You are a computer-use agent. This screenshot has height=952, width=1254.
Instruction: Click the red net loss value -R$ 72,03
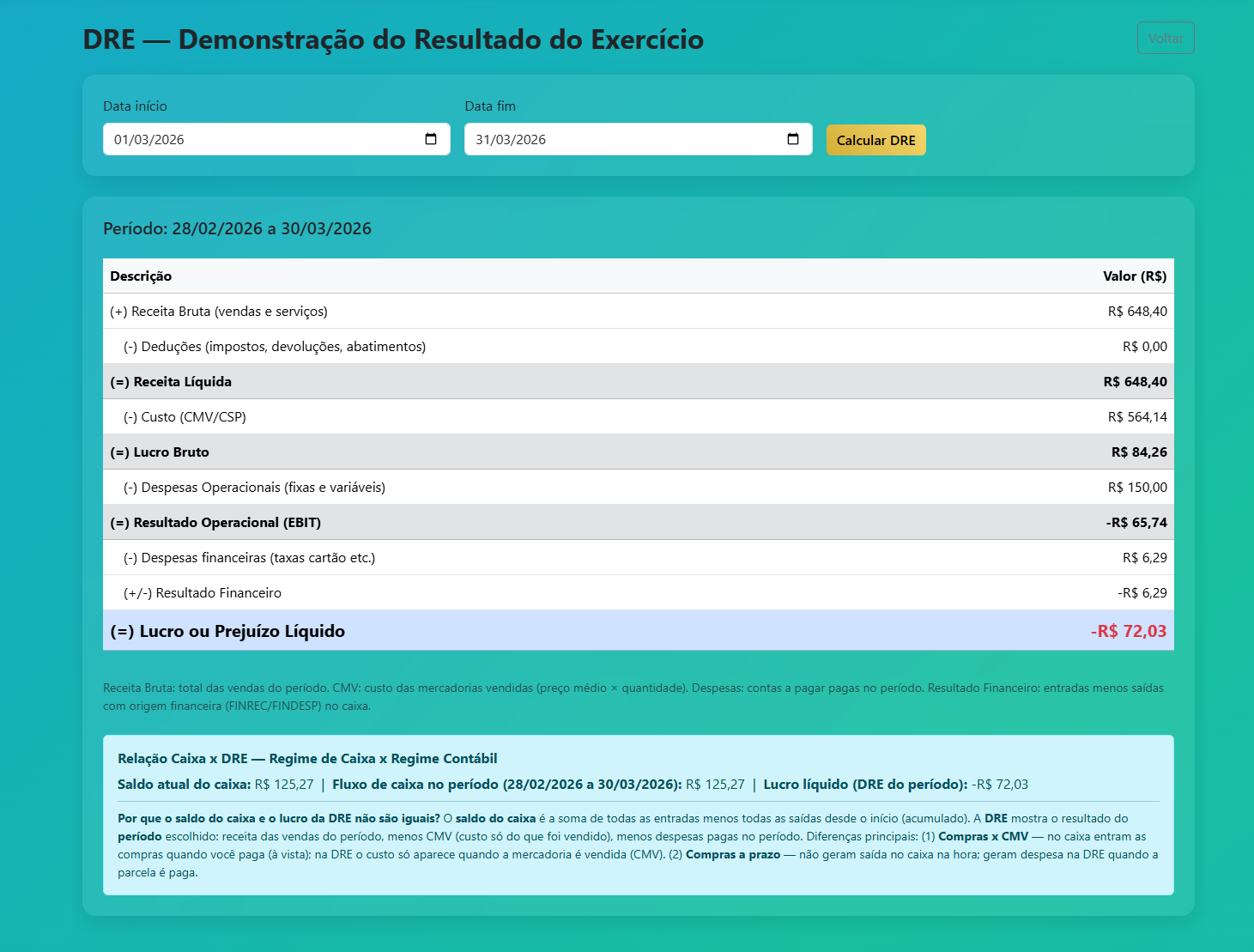click(1128, 631)
